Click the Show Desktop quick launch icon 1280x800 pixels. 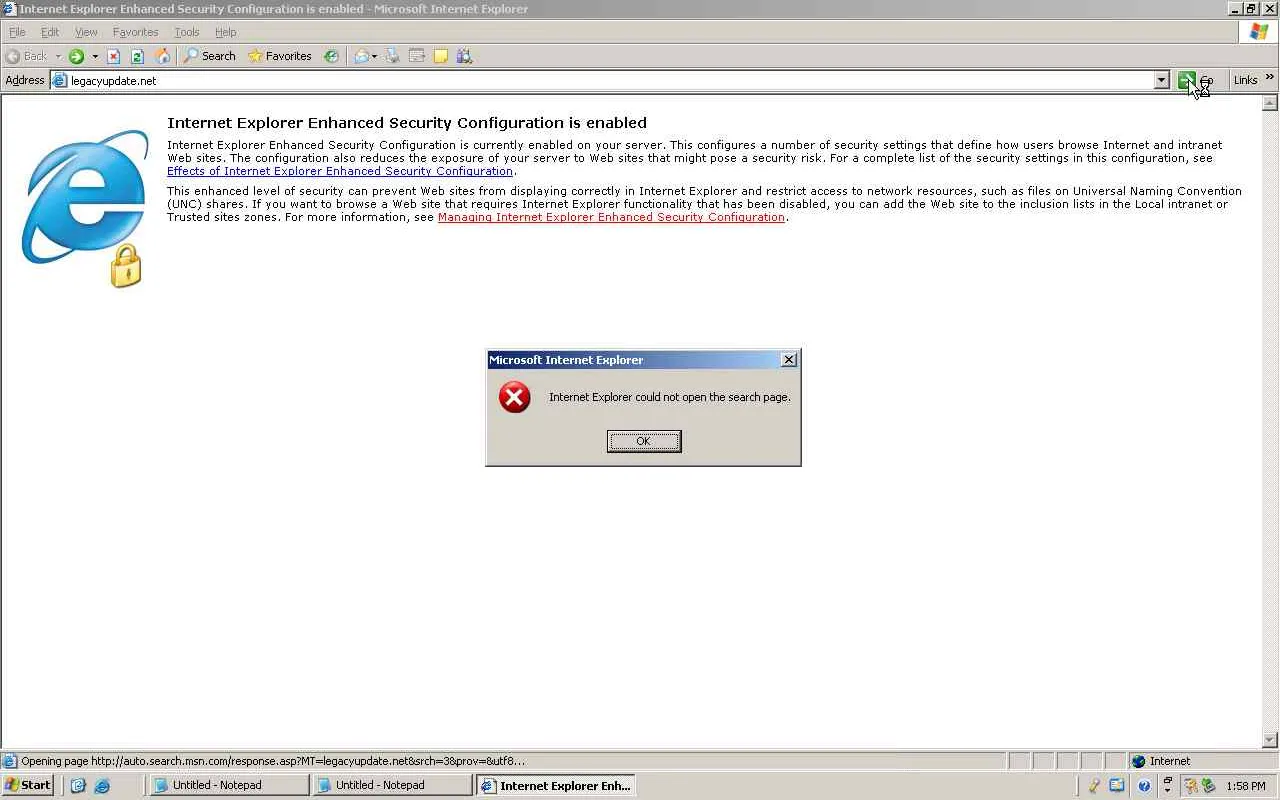pyautogui.click(x=78, y=786)
